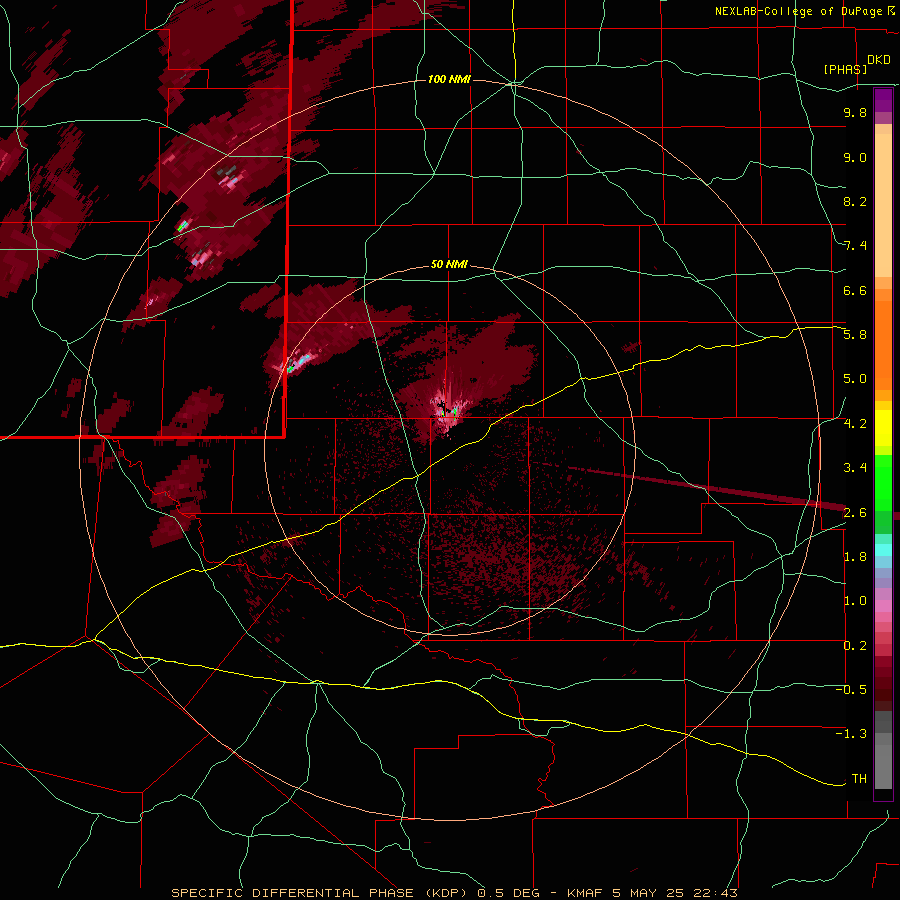Click the 2.6 scale value
900x900 pixels.
855,513
